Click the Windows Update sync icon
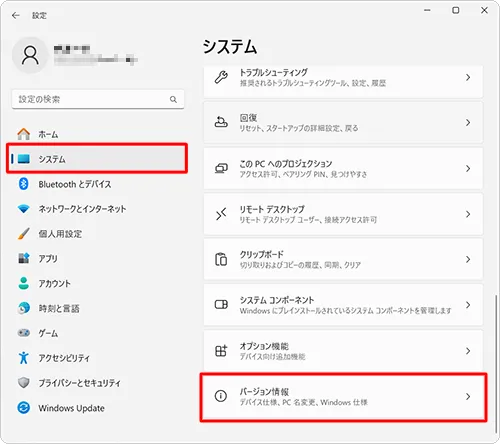This screenshot has height=444, width=500. point(24,408)
